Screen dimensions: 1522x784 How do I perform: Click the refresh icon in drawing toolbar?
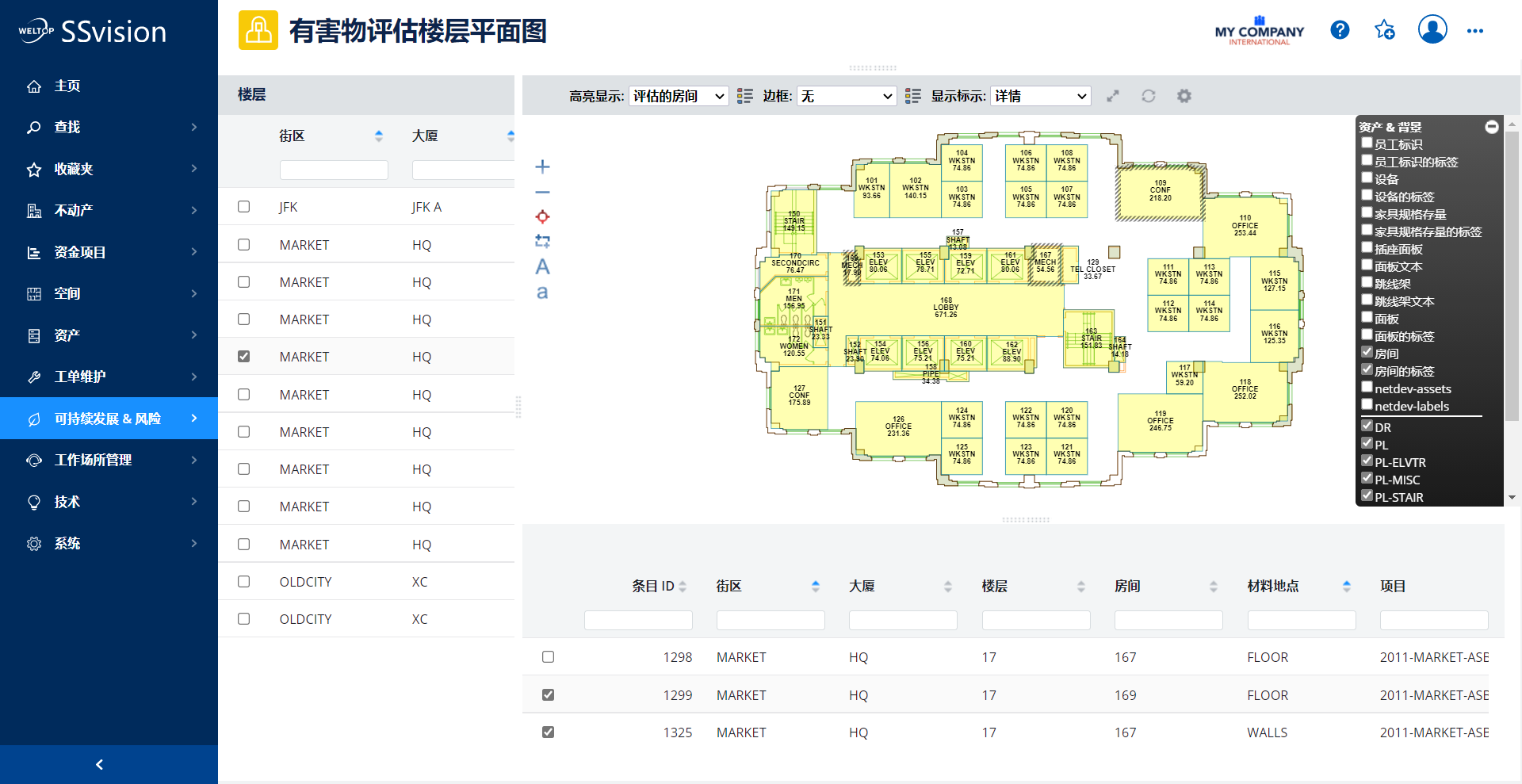pos(1148,96)
